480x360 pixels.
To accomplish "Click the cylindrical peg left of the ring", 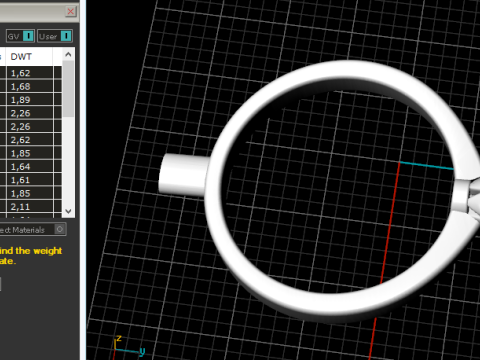I will coord(183,175).
